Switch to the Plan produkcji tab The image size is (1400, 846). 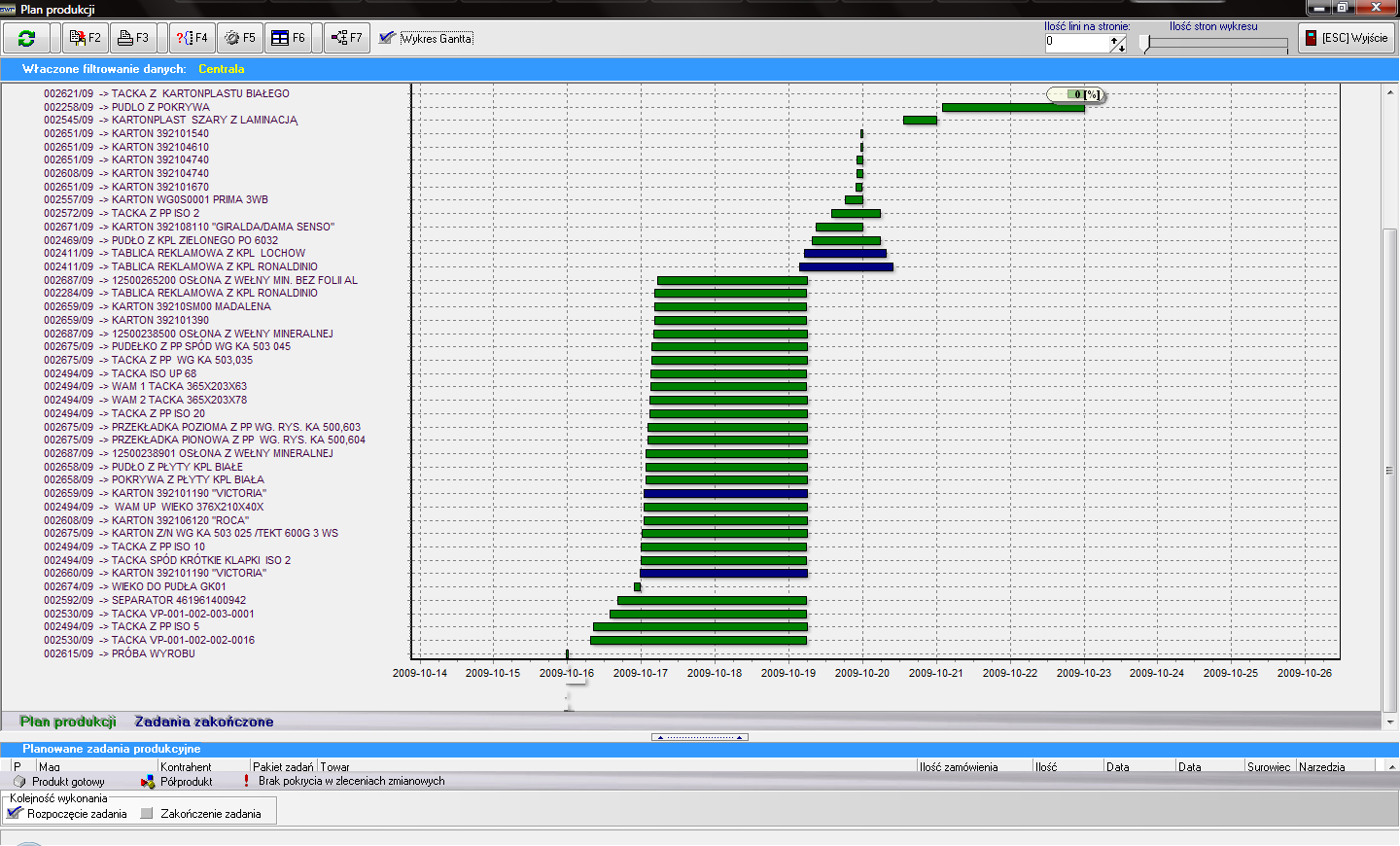(68, 722)
